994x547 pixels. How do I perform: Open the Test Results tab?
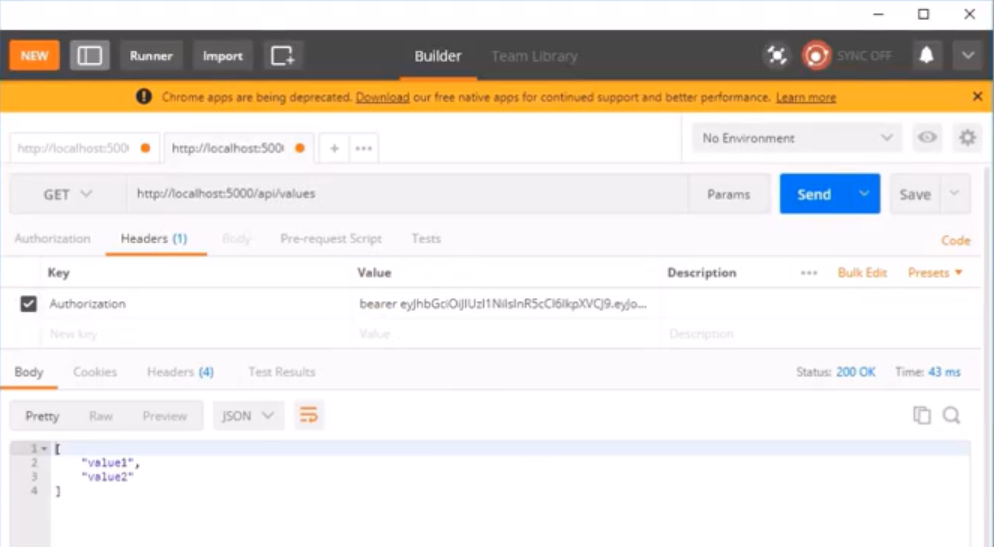[281, 372]
